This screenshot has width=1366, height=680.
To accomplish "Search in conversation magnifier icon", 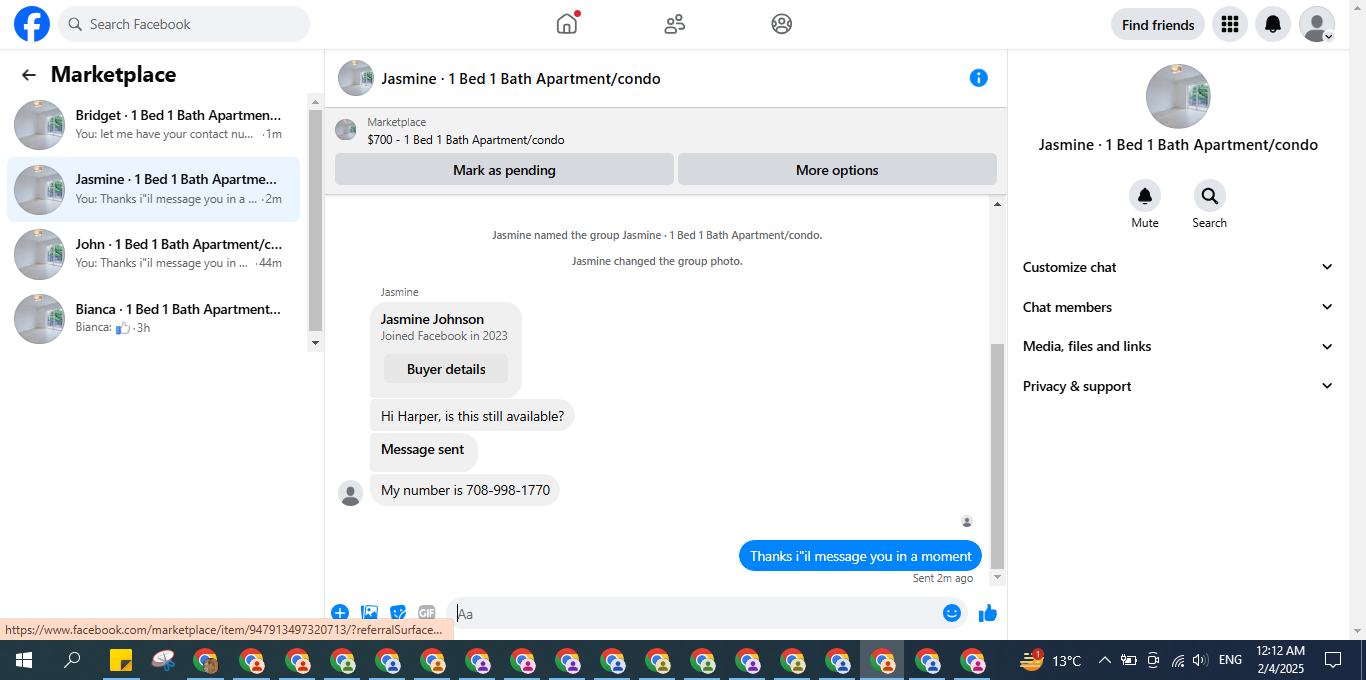I will [x=1209, y=195].
